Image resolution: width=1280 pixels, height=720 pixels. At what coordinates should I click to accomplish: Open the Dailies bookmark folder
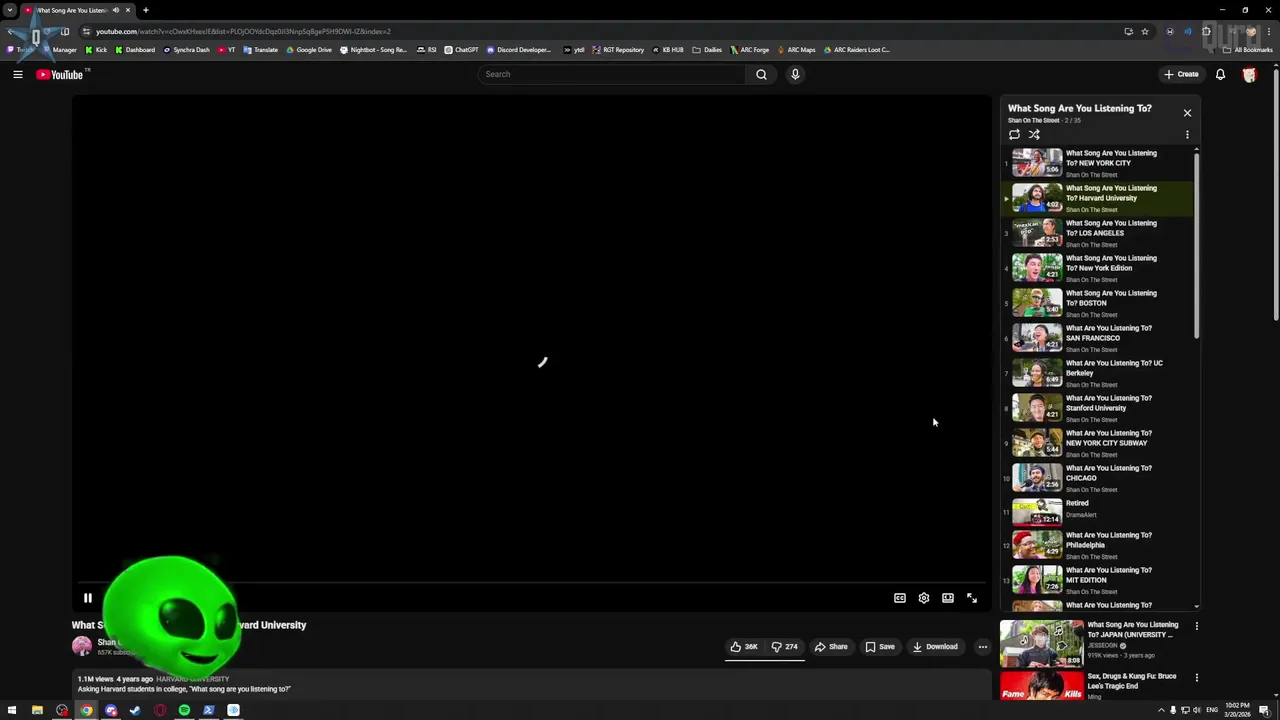click(x=707, y=50)
